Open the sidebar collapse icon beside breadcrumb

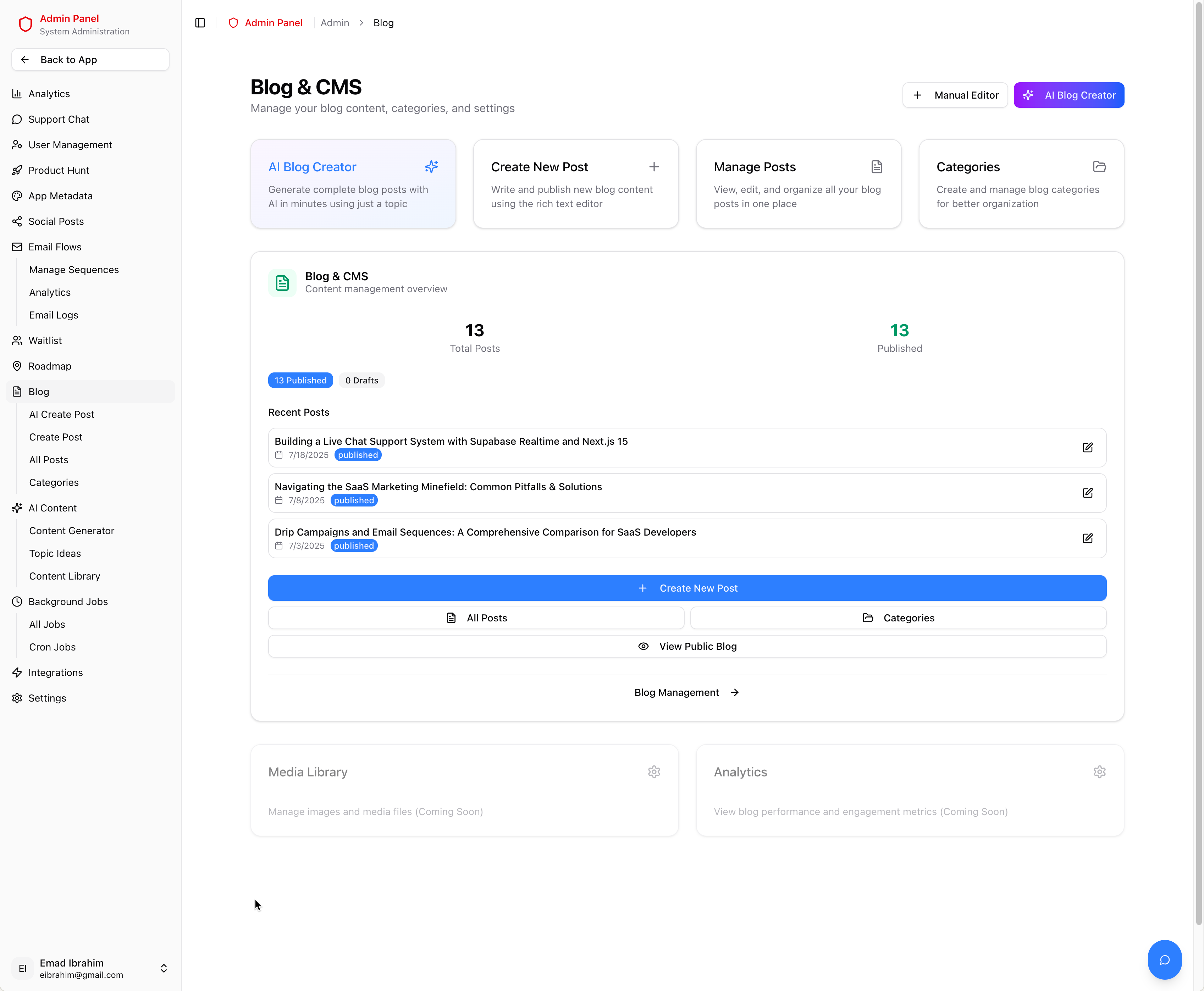[200, 23]
